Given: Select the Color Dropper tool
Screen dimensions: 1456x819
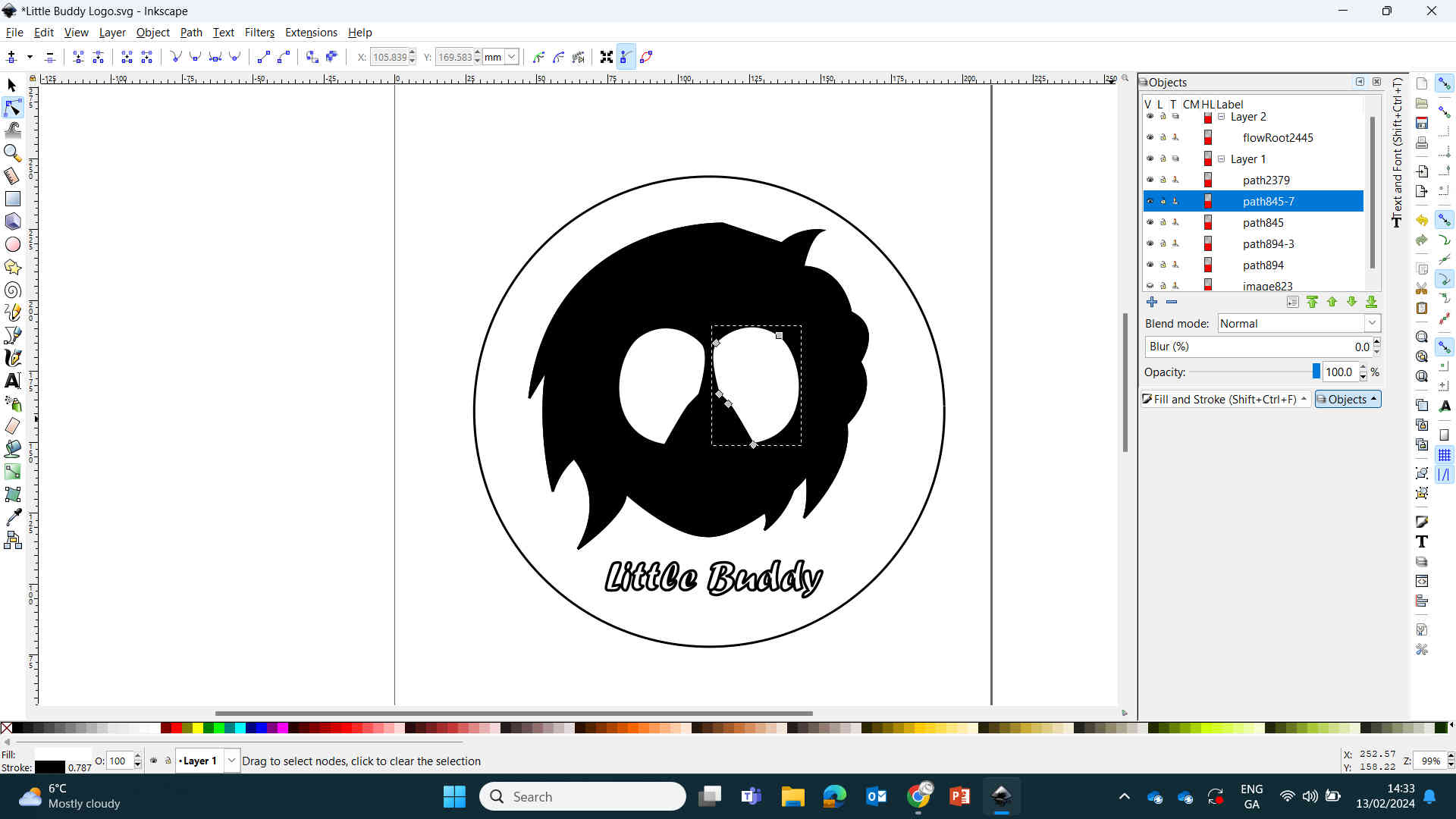Looking at the screenshot, I should 12,517.
